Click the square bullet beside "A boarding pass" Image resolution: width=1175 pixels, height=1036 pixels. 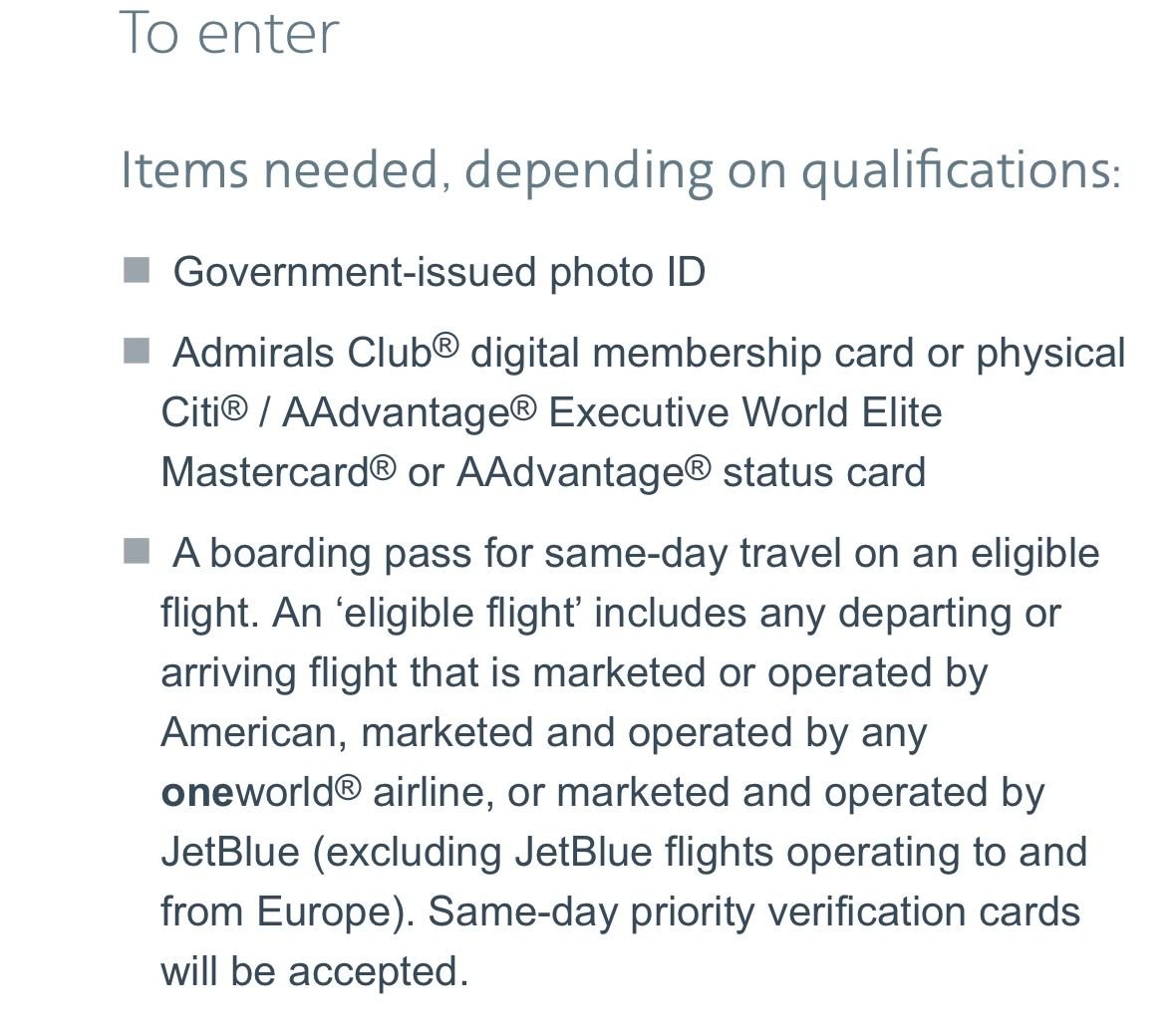tap(136, 551)
